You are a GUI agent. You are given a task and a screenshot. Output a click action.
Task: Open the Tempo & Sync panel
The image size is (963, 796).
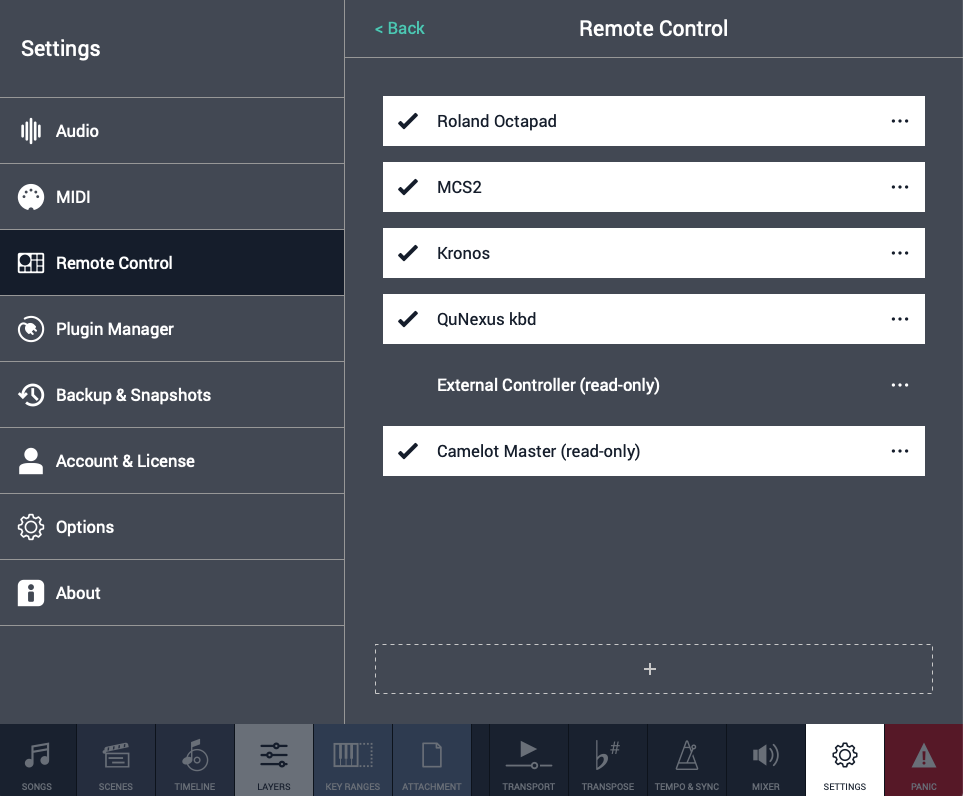pyautogui.click(x=686, y=760)
